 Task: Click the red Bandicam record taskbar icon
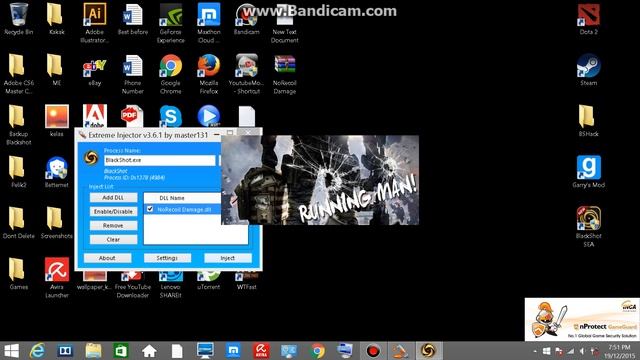373,351
